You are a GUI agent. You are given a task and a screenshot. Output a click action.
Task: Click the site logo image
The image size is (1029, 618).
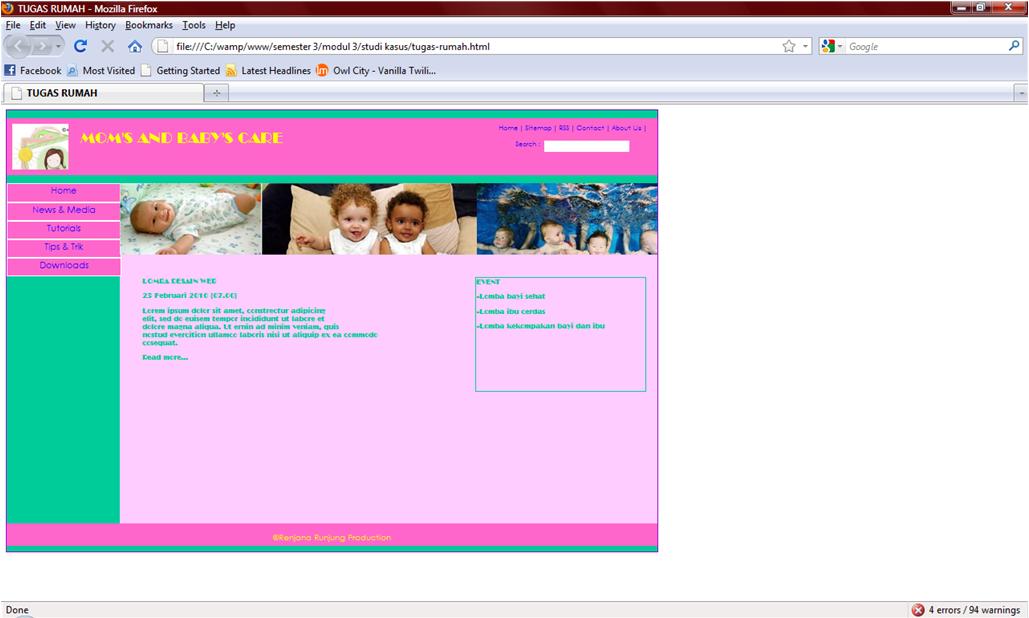tap(40, 147)
